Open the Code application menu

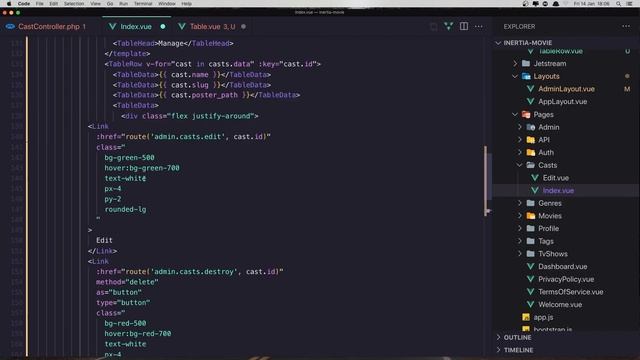pos(24,4)
